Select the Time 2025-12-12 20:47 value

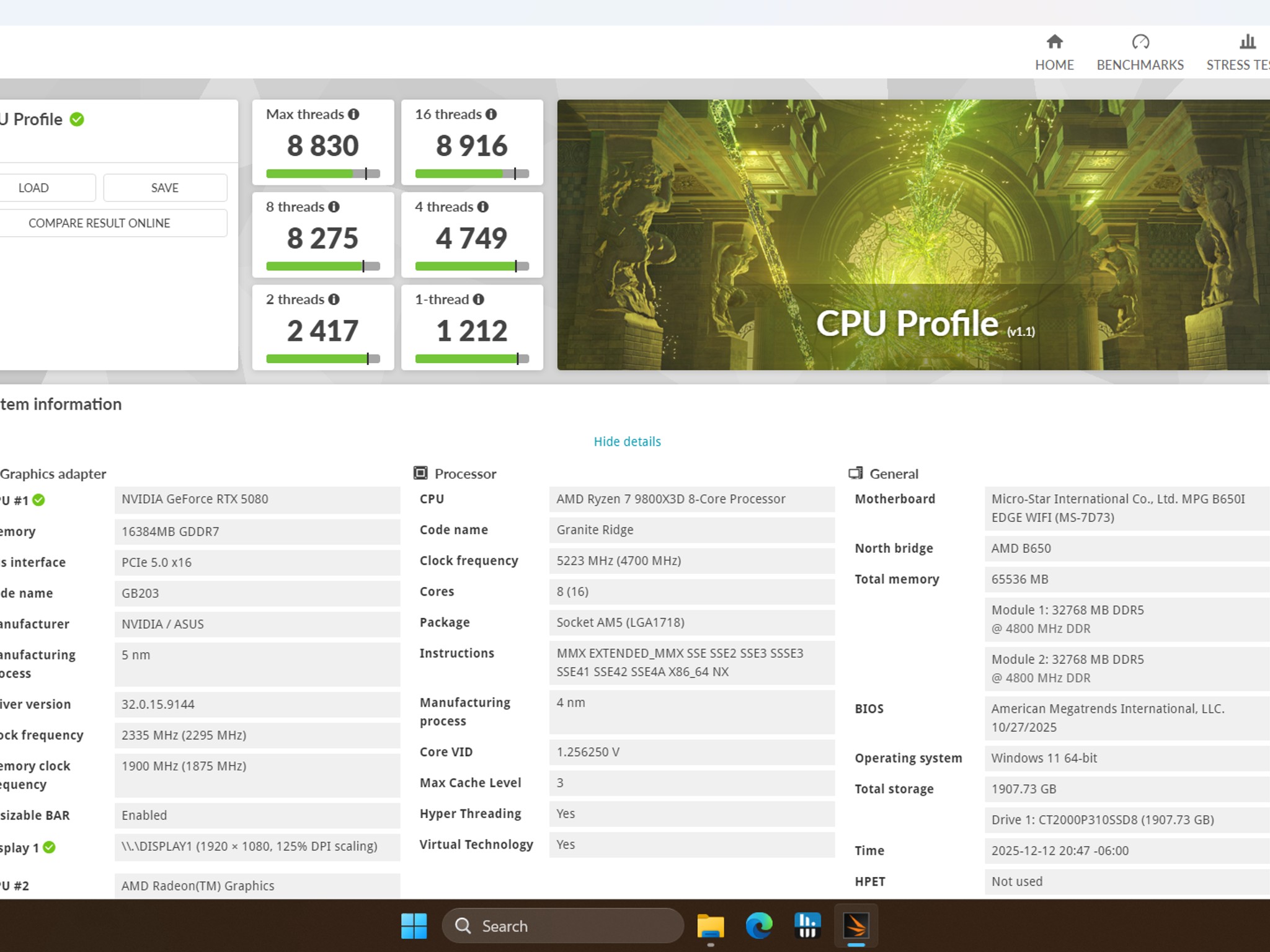1127,851
